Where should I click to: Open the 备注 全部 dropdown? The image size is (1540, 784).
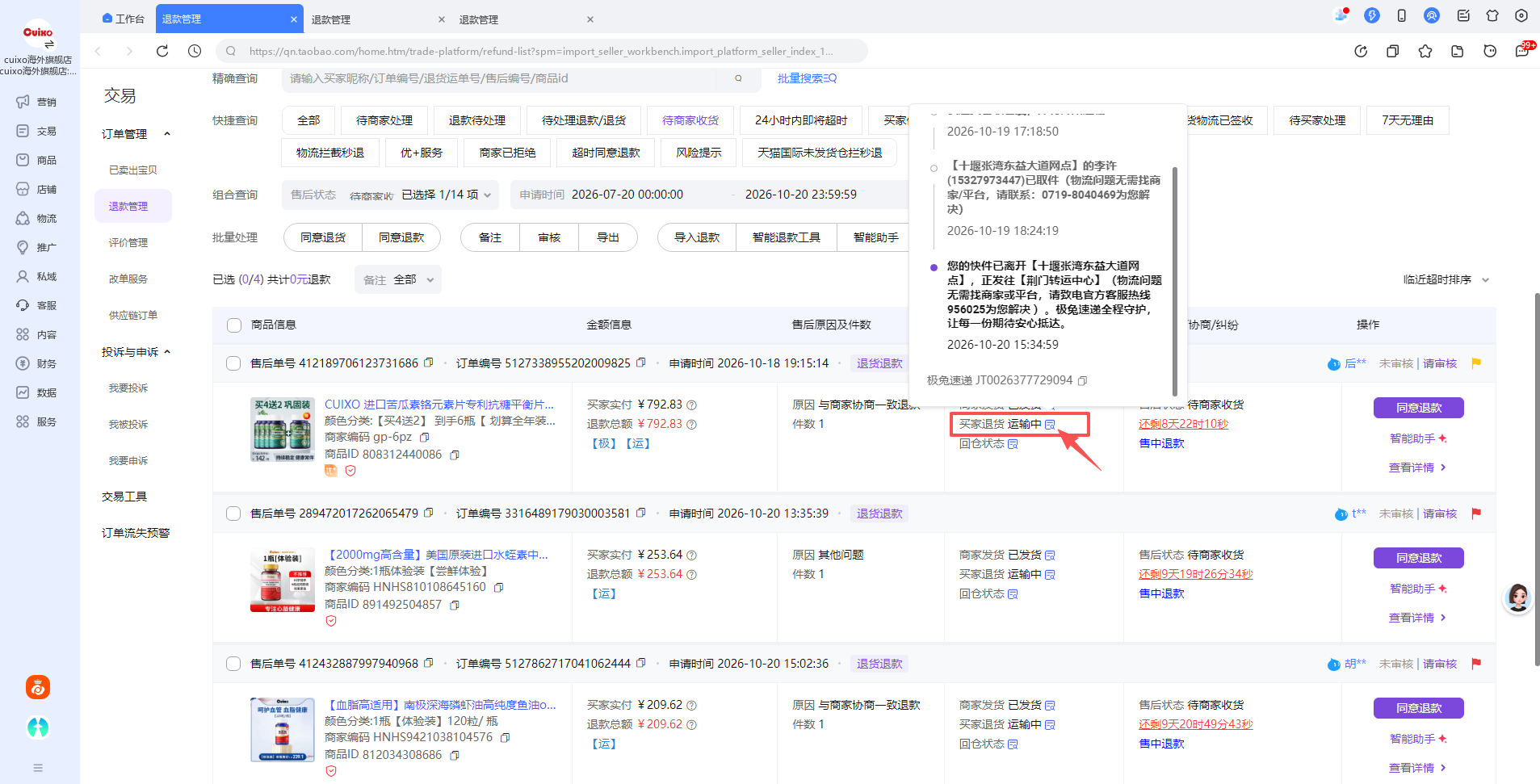(x=398, y=279)
